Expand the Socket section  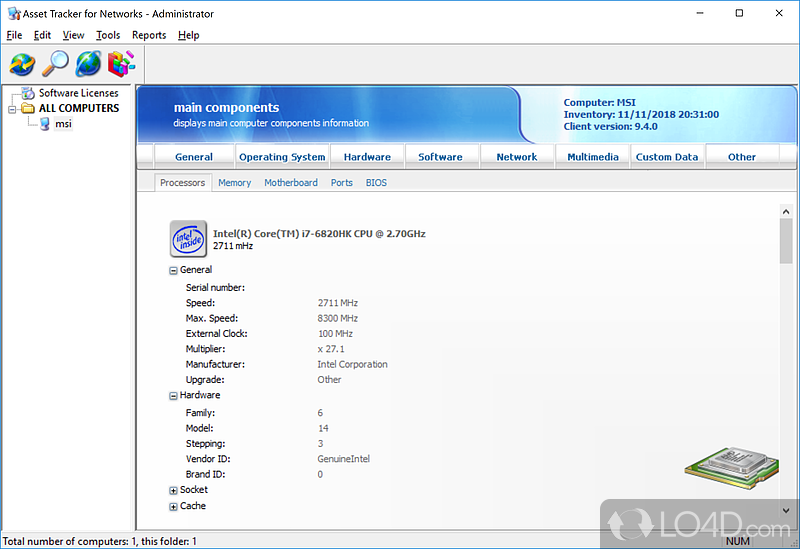(173, 491)
